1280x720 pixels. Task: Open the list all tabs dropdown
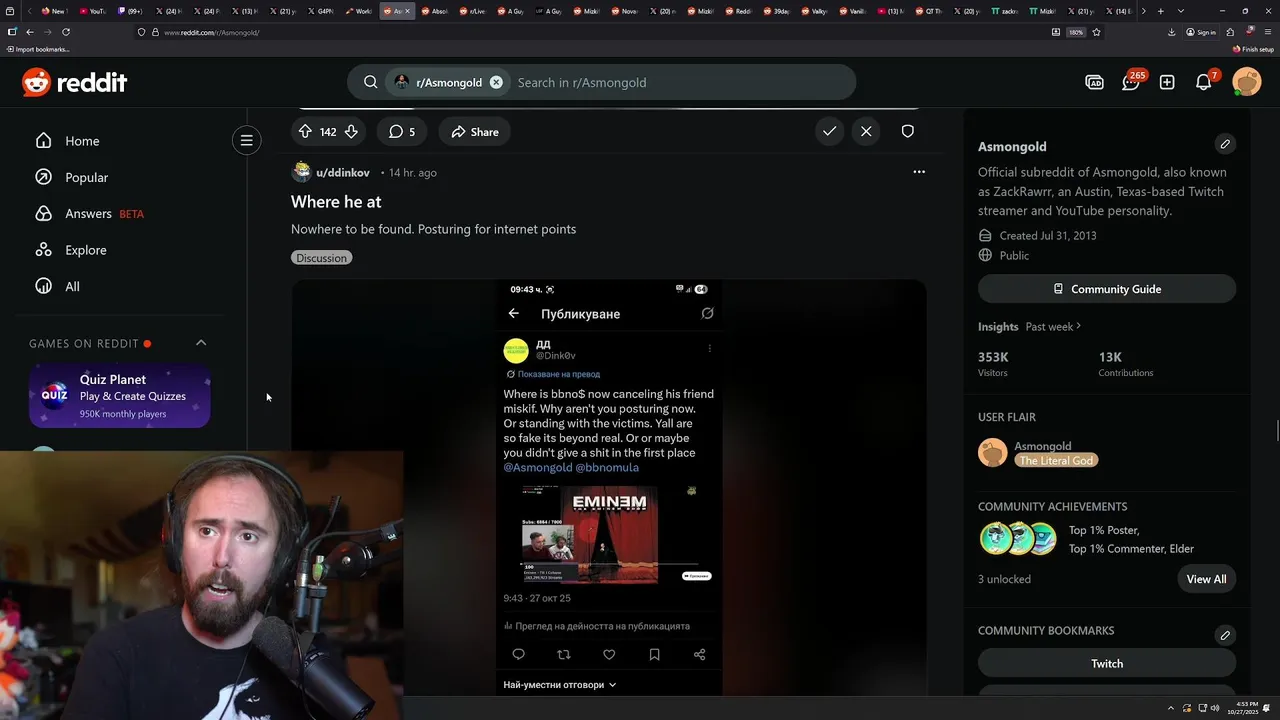tap(1181, 11)
